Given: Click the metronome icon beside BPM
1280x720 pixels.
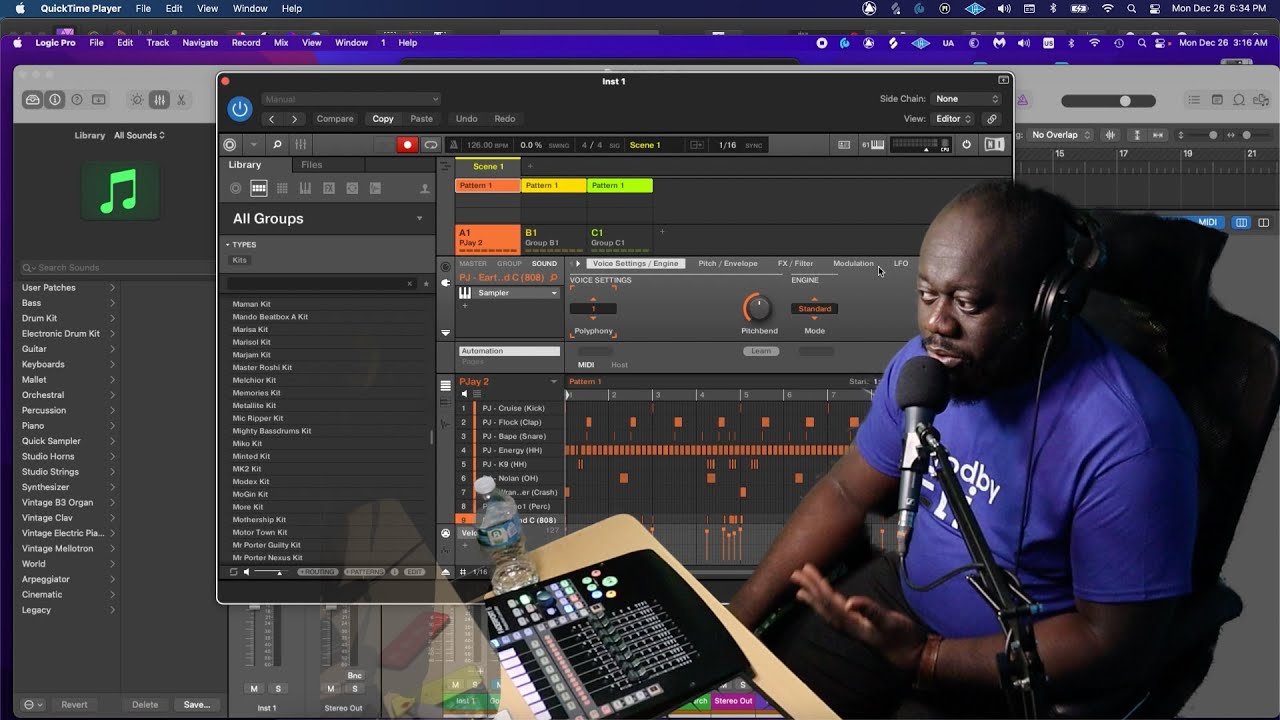Looking at the screenshot, I should click(454, 145).
